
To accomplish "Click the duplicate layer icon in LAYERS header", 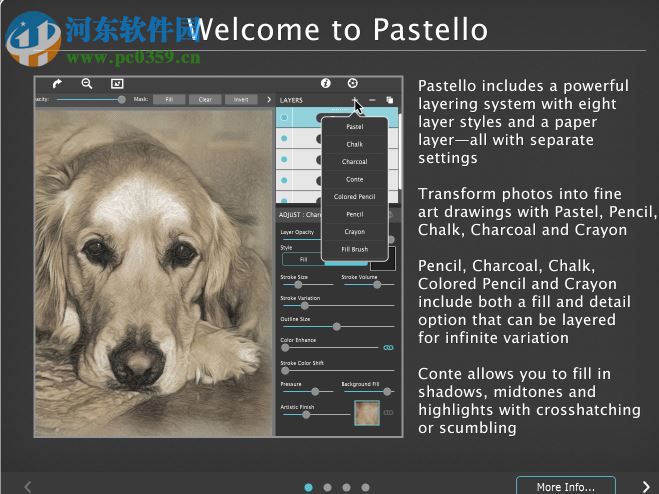I will [390, 100].
